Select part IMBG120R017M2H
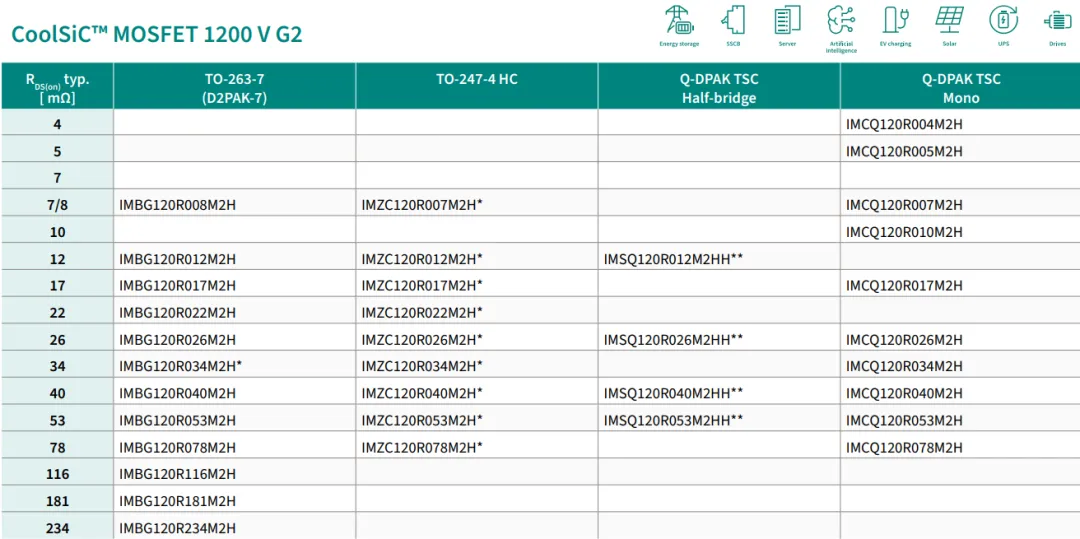The height and width of the screenshot is (539, 1080). pyautogui.click(x=178, y=286)
